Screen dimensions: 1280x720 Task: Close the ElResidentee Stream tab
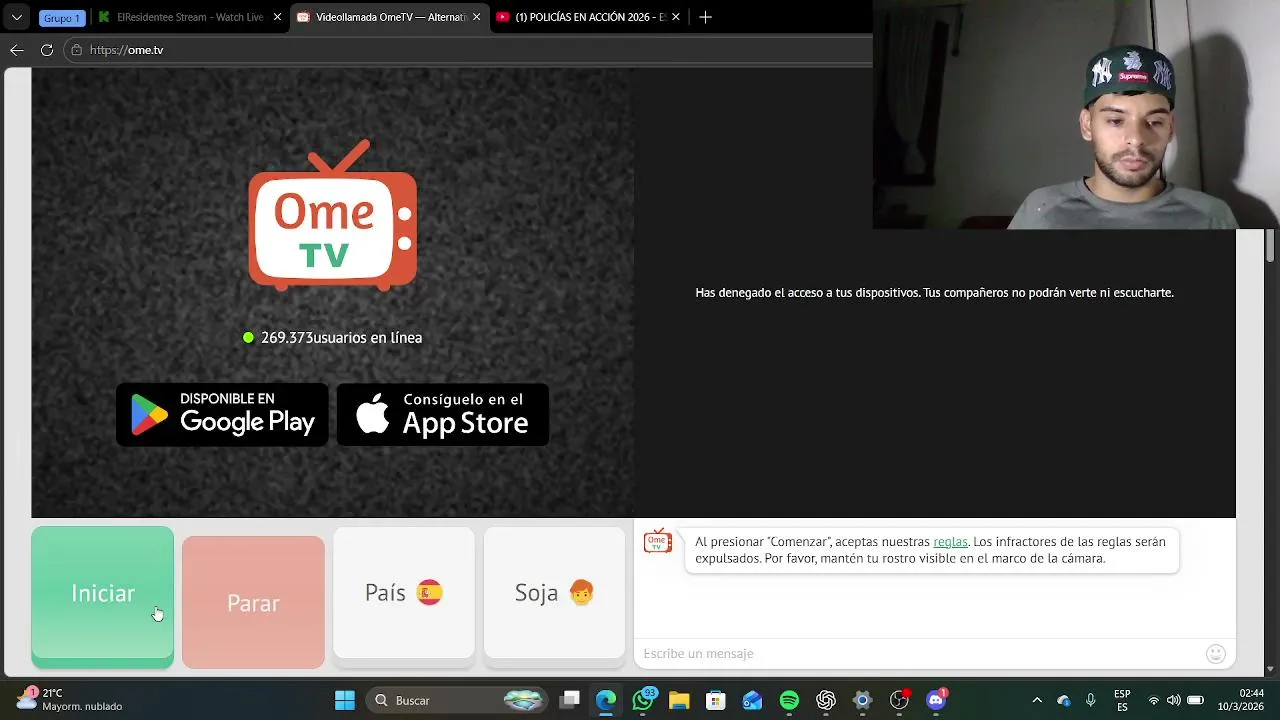tap(277, 17)
